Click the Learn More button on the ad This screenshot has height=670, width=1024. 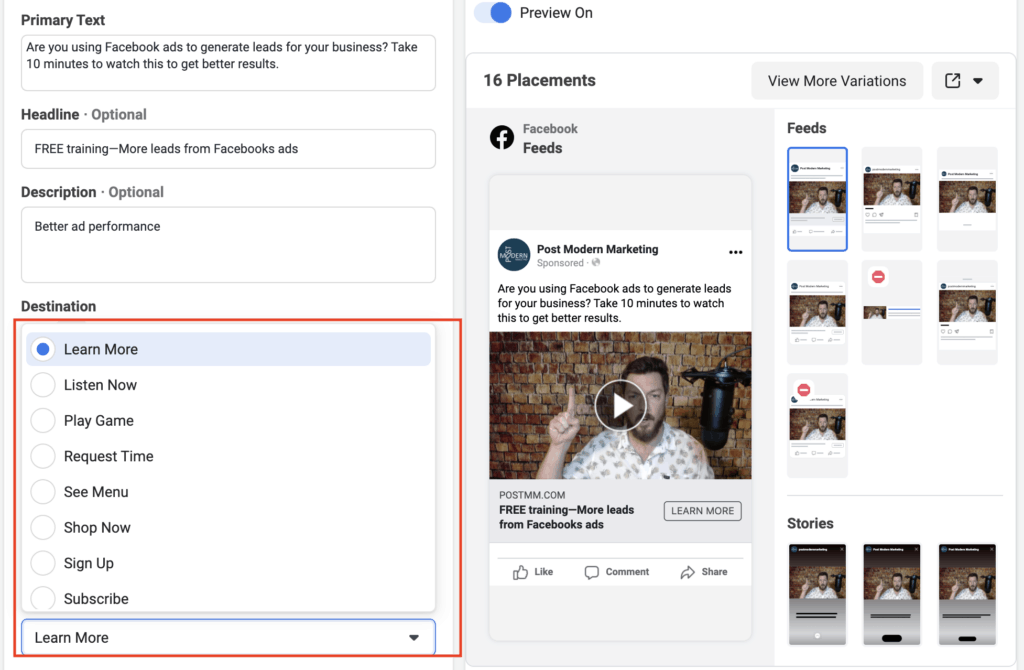coord(702,510)
